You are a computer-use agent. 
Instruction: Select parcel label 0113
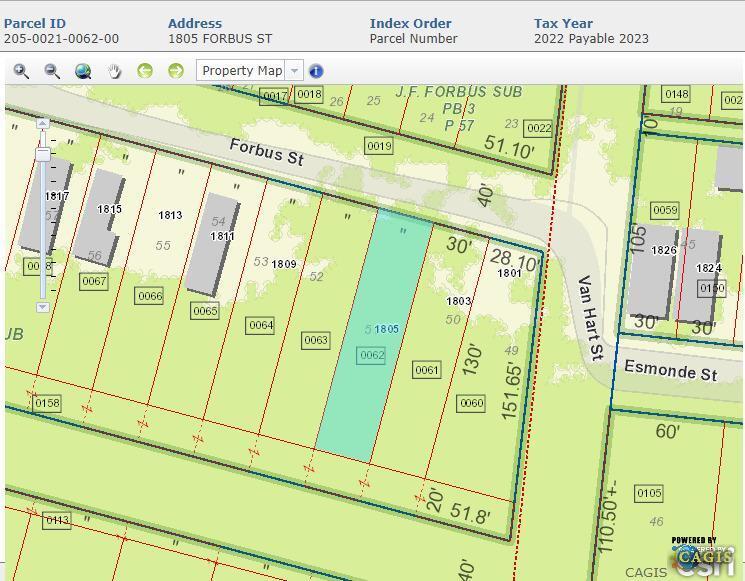point(57,520)
